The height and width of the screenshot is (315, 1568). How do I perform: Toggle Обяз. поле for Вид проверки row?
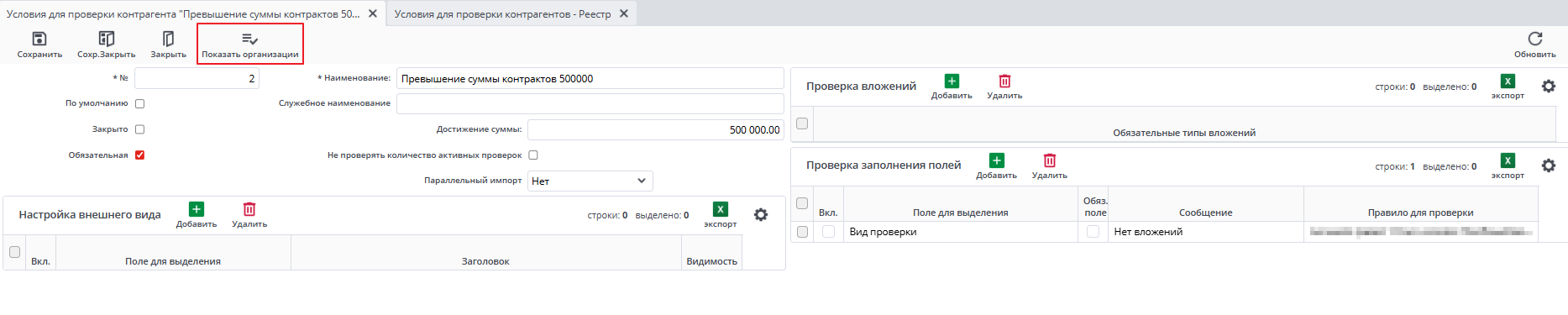1093,232
